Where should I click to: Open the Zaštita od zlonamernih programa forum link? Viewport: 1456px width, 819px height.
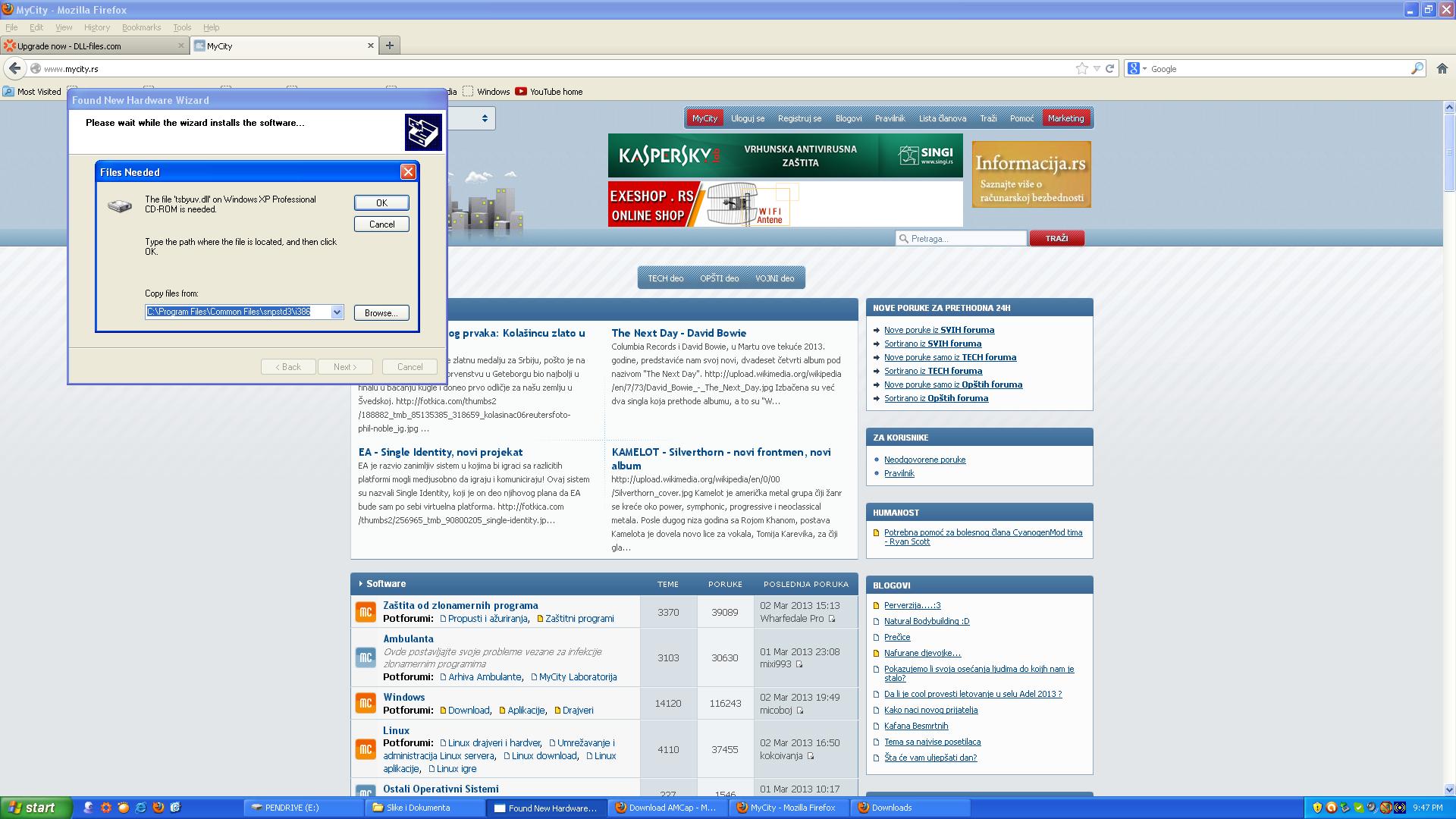tap(460, 605)
